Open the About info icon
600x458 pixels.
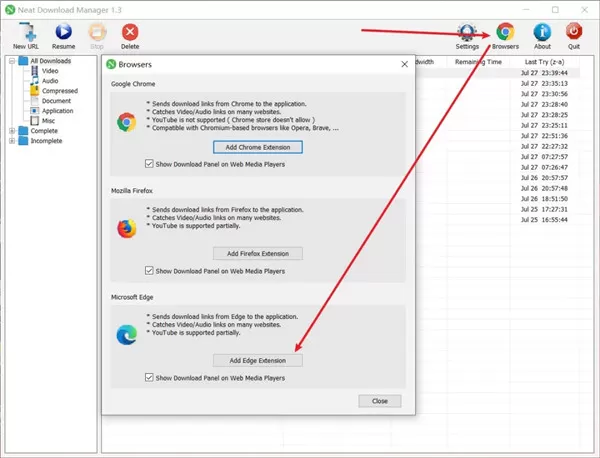point(542,36)
